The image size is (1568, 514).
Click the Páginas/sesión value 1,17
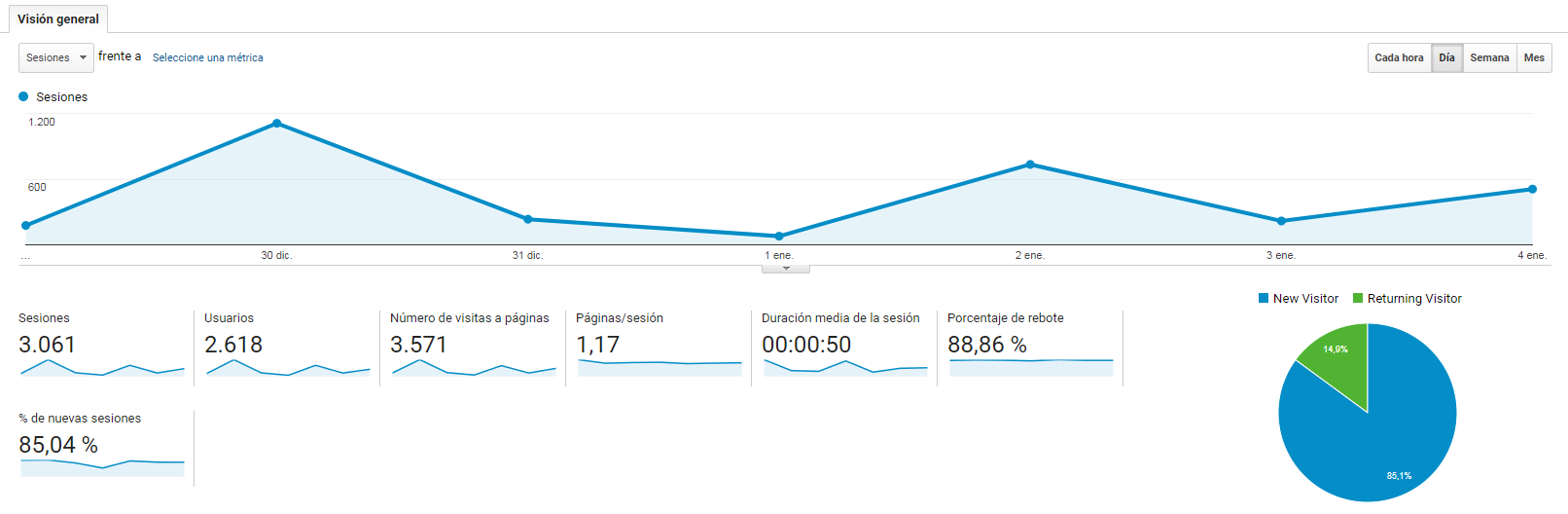click(x=597, y=345)
